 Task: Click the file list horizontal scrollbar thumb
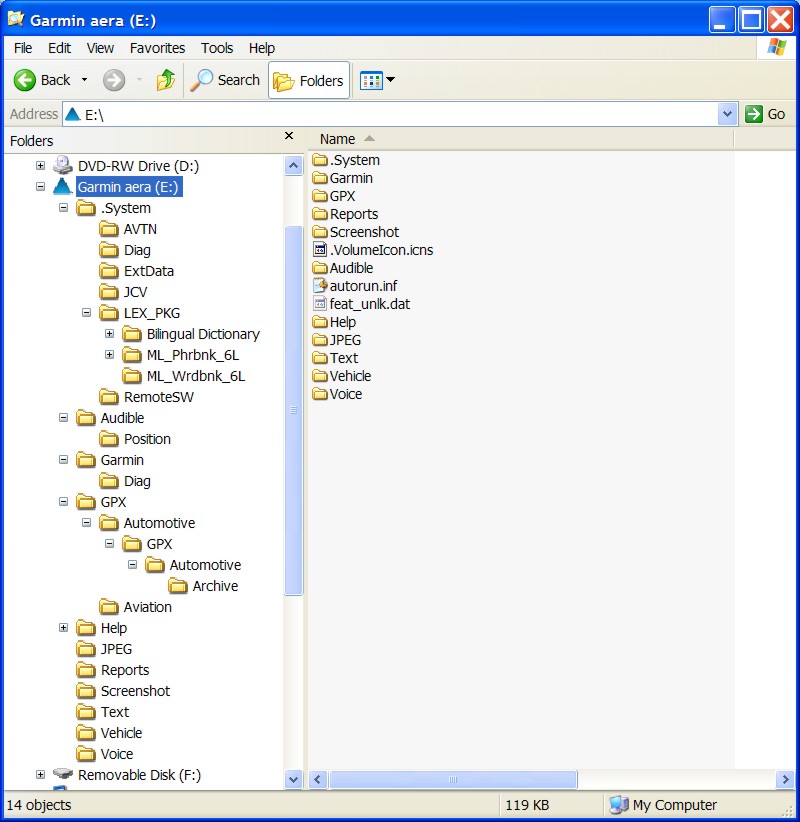click(x=453, y=780)
